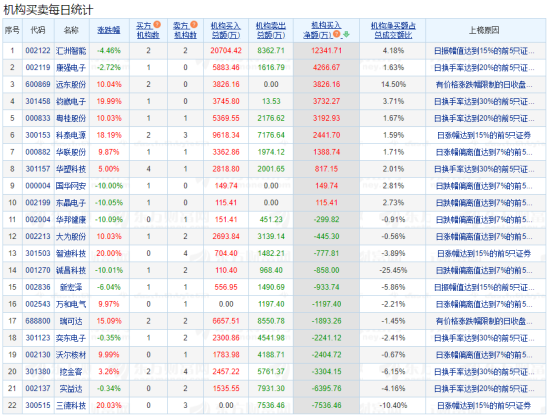Open stock code 002137 link
This screenshot has height=418, width=550.
tap(38, 389)
